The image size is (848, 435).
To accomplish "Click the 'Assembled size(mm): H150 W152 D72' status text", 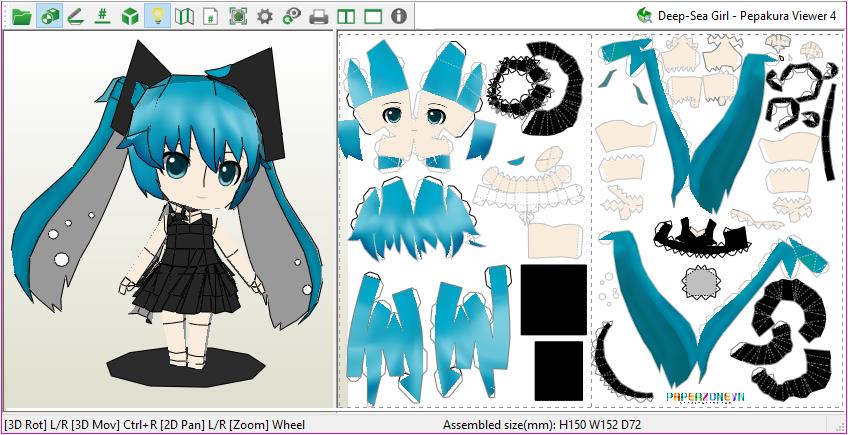I will pyautogui.click(x=541, y=425).
